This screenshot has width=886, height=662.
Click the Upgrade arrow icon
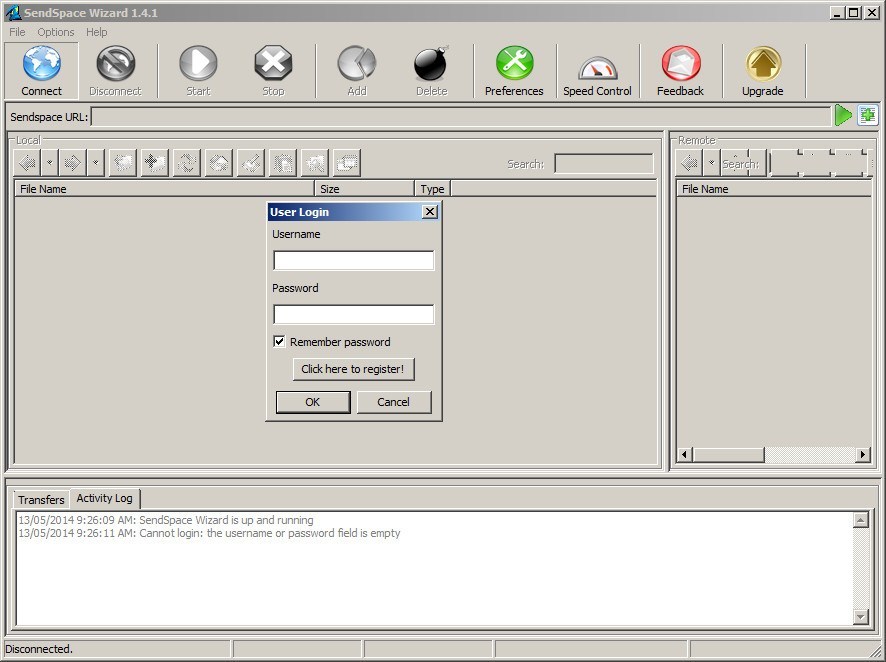click(x=763, y=63)
